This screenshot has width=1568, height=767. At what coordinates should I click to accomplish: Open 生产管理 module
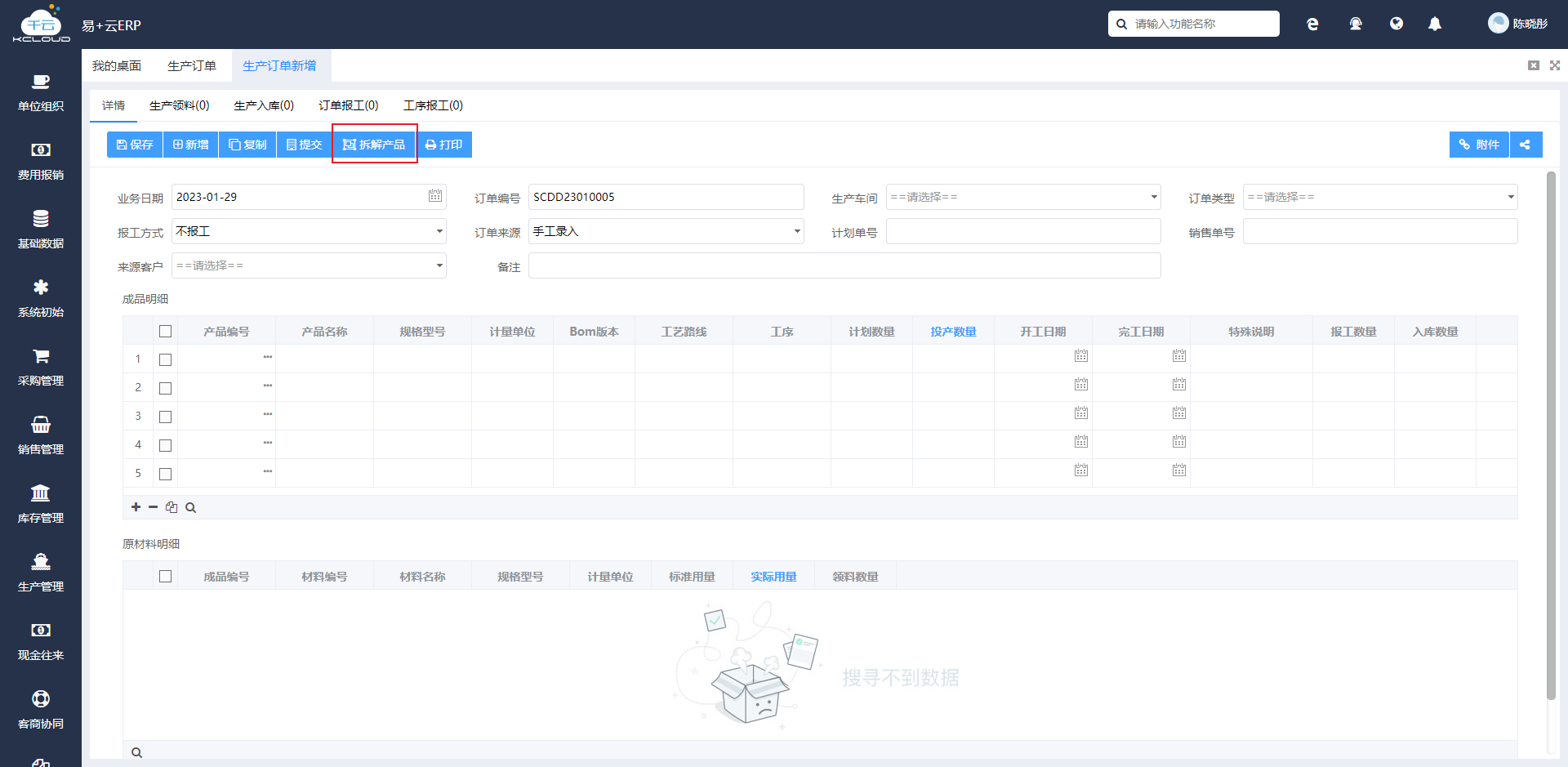(x=41, y=573)
